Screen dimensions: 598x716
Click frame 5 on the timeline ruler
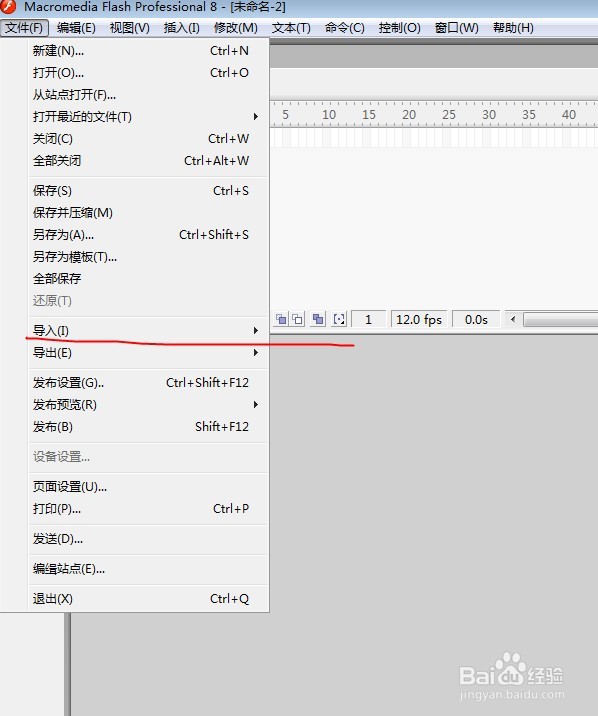285,115
